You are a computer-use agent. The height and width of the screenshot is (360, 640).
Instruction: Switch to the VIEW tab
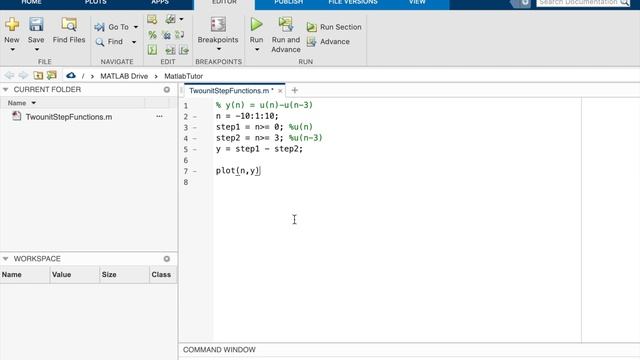pos(417,2)
